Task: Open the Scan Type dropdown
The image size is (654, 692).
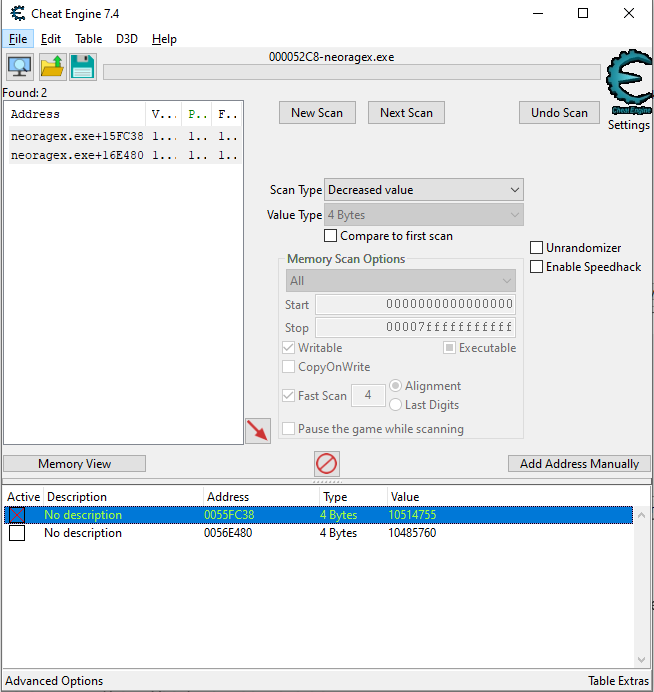Action: [x=424, y=190]
